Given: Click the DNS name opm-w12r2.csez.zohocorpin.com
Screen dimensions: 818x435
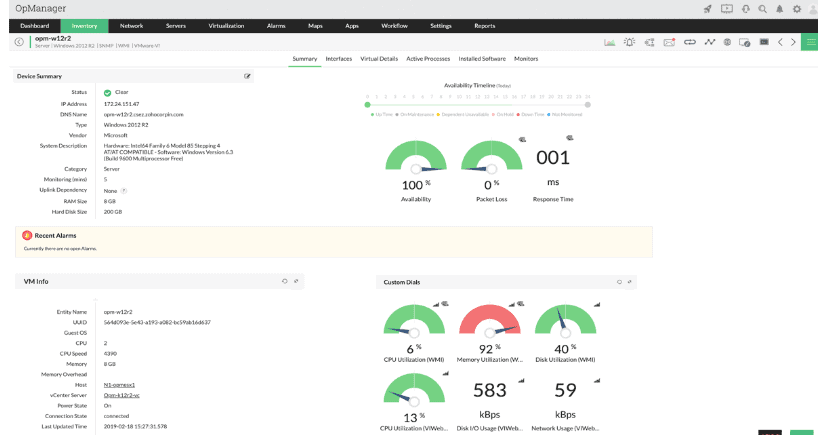Looking at the screenshot, I should point(143,115).
